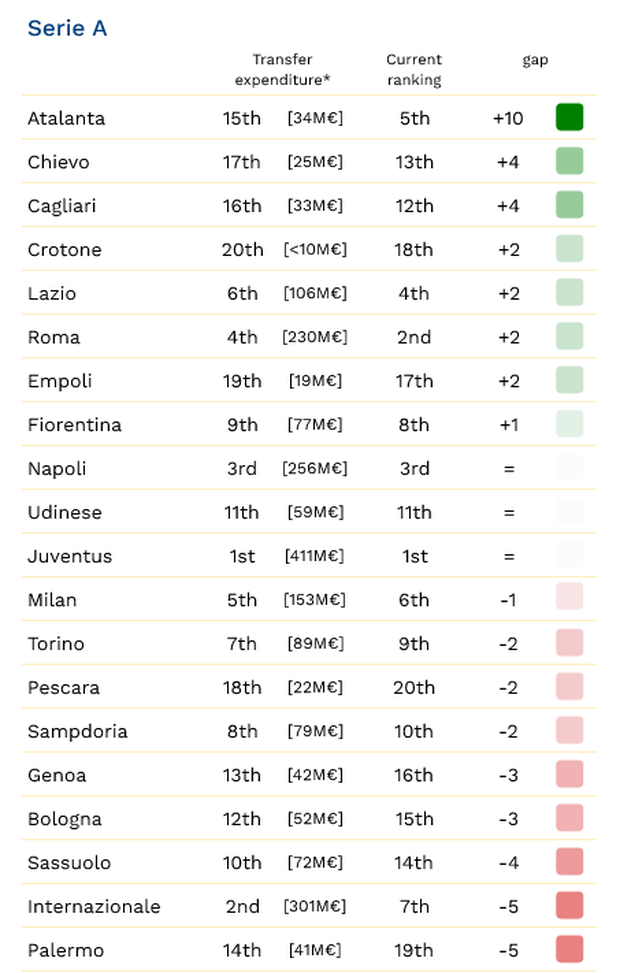Open the Sassuolo team row label
This screenshot has height=973, width=620.
pos(69,862)
